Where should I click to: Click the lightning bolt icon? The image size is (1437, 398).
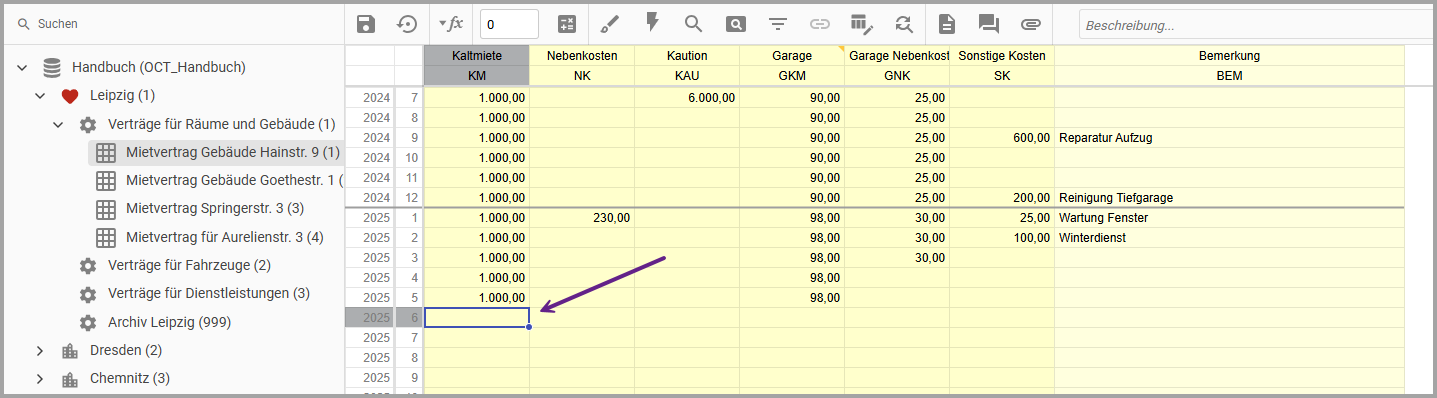[x=652, y=23]
